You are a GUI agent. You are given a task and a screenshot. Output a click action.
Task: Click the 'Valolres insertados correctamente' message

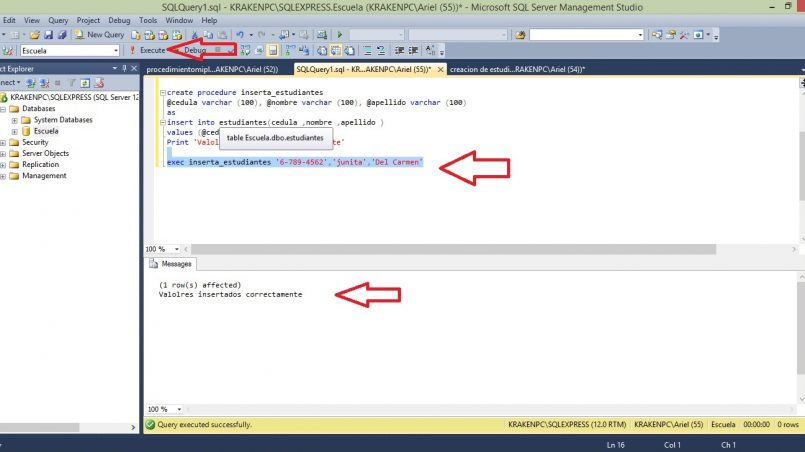[x=230, y=295]
